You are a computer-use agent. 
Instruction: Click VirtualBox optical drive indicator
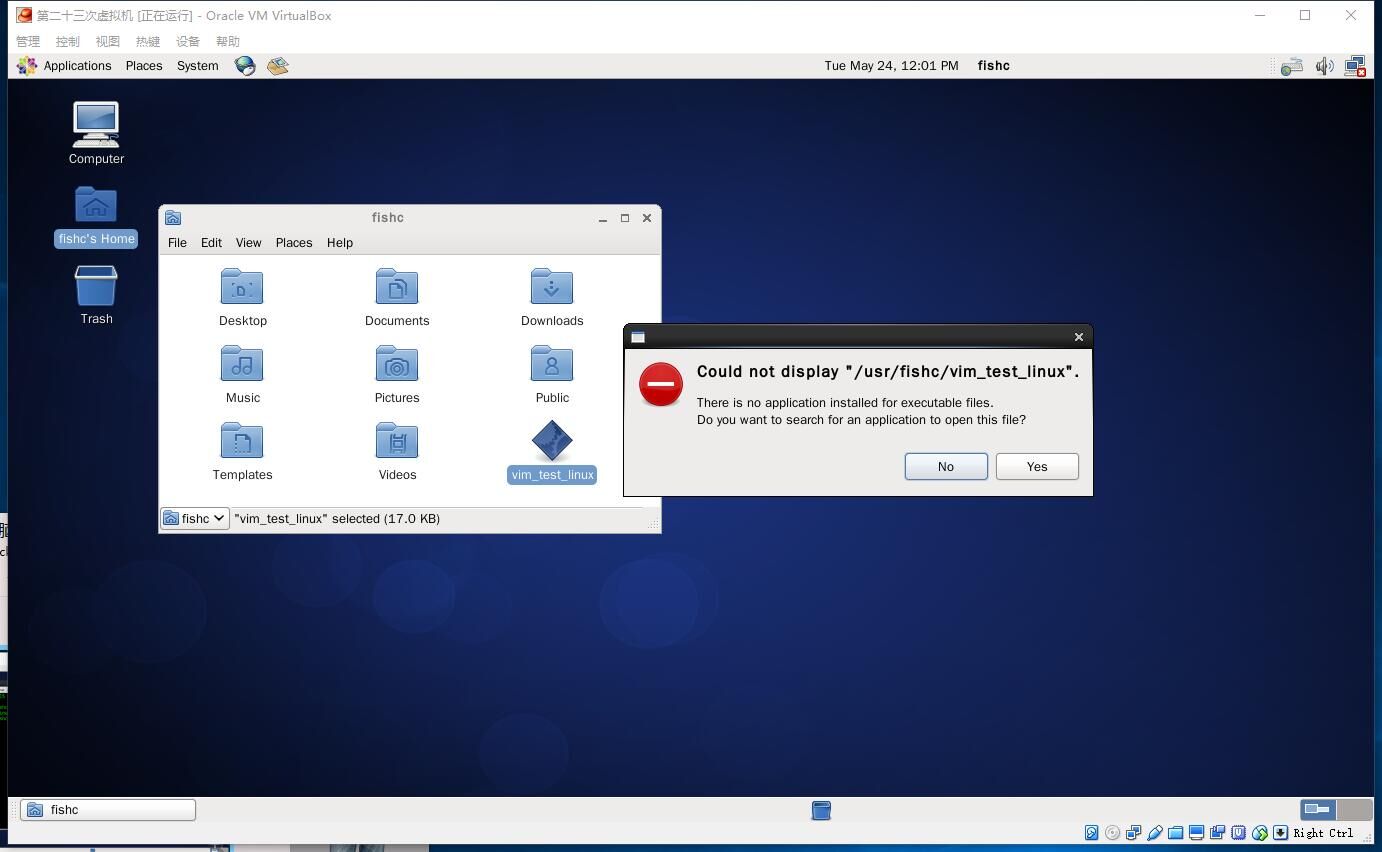point(1112,832)
